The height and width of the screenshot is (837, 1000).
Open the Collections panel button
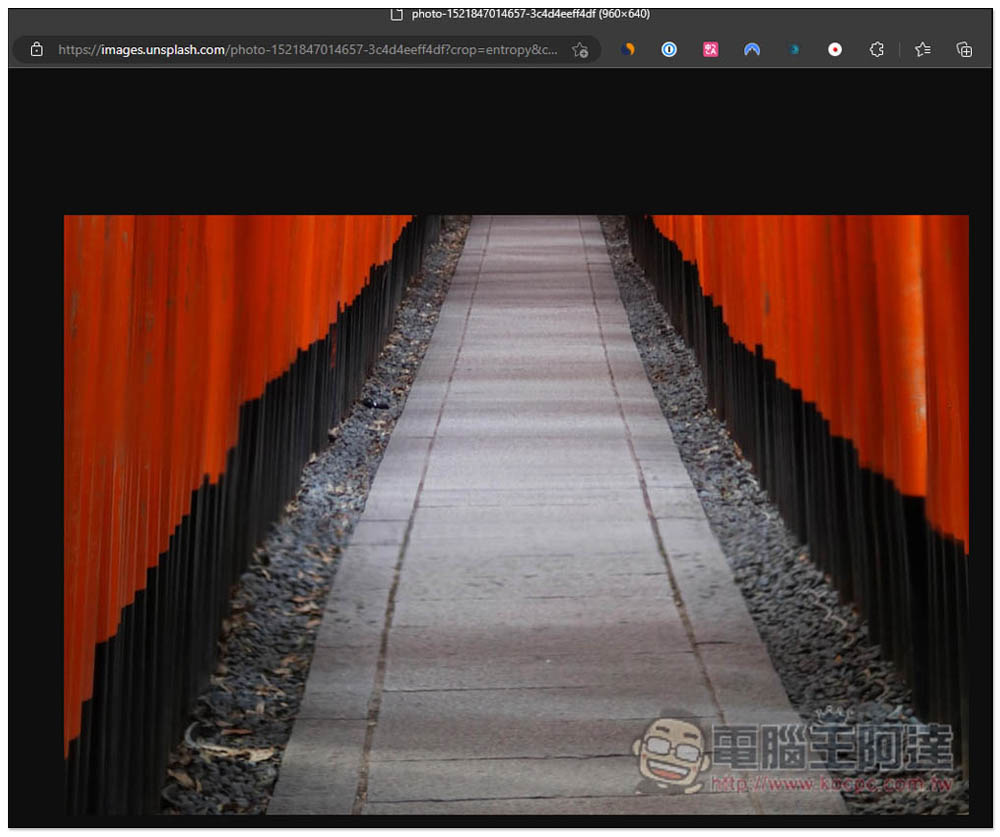[964, 49]
